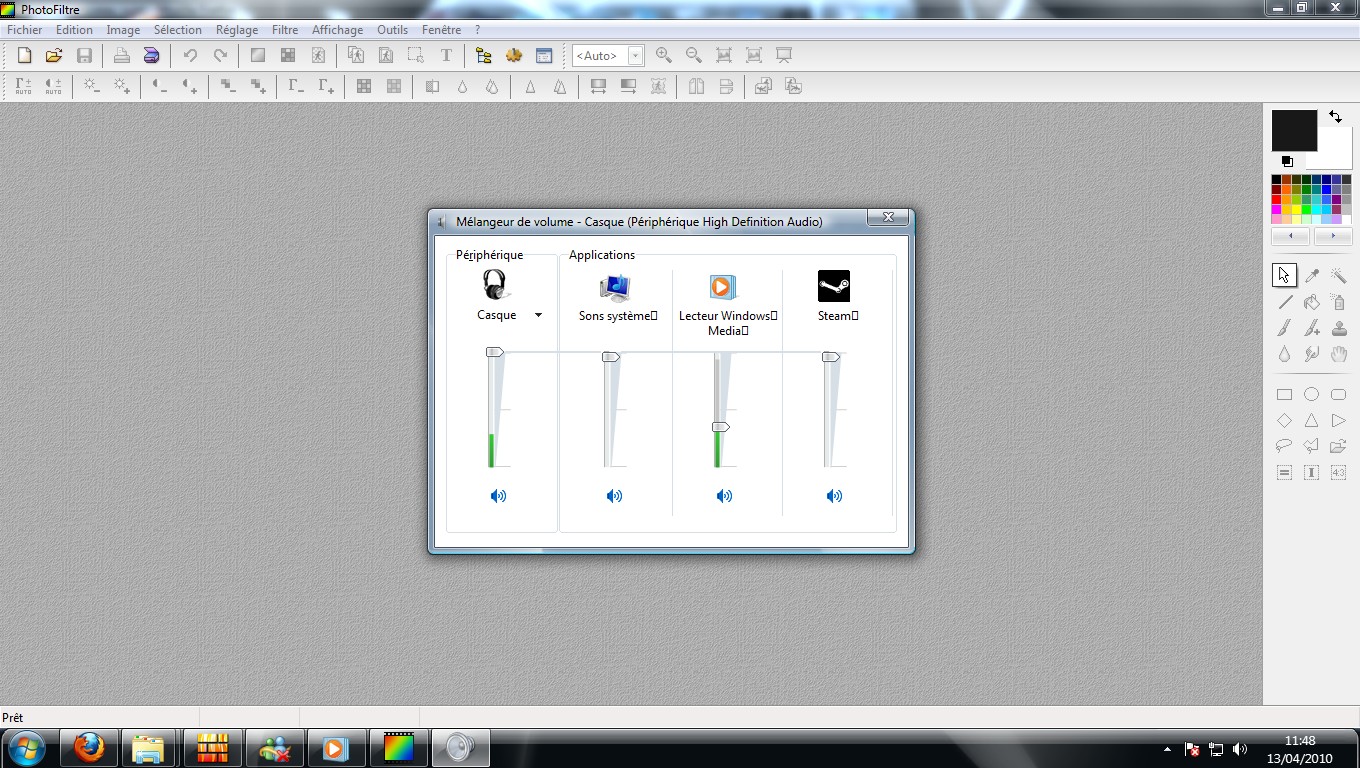Viewport: 1360px width, 768px height.
Task: Open the Filtre menu
Action: click(x=285, y=30)
